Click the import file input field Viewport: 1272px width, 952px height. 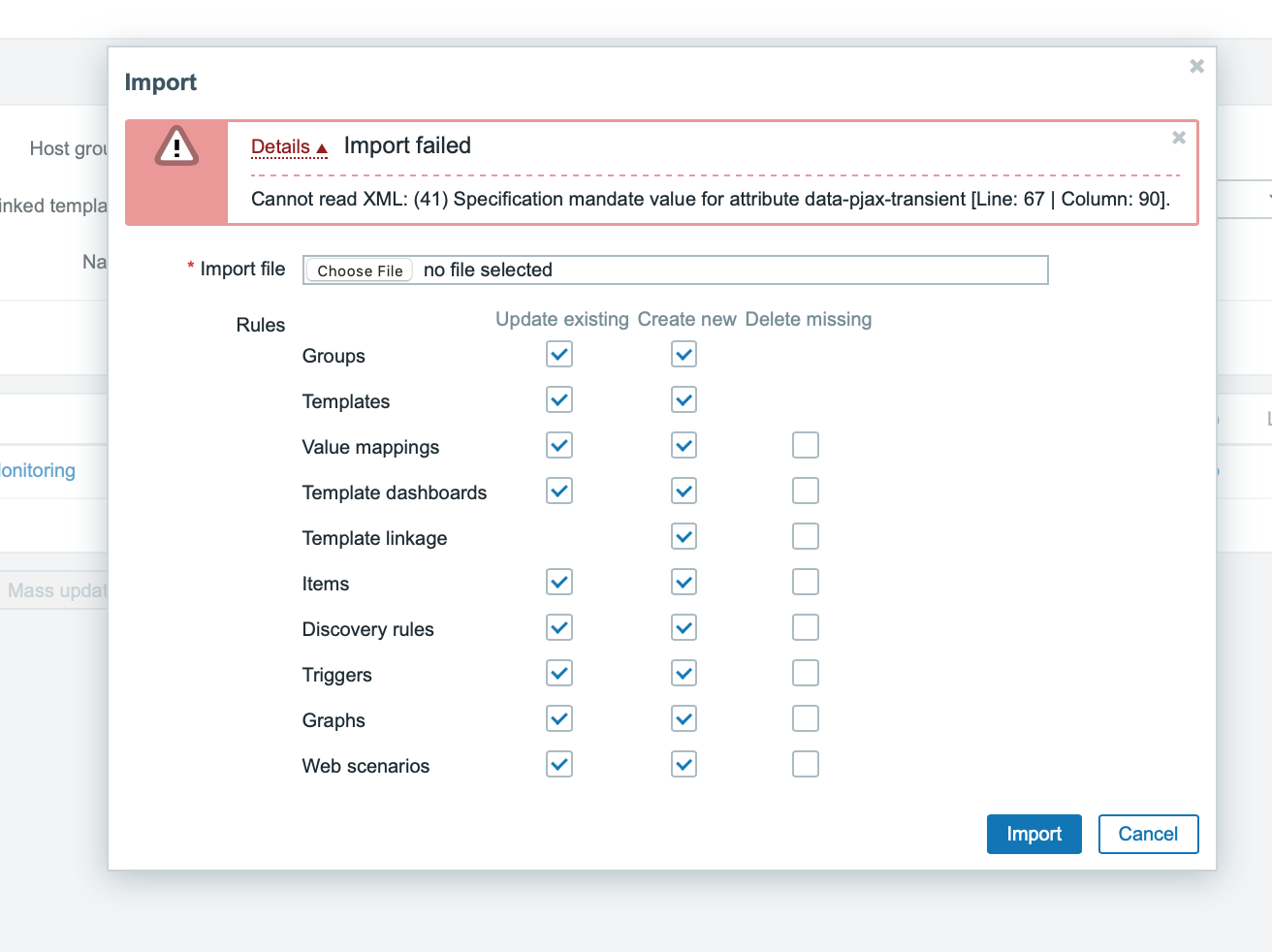coord(727,270)
